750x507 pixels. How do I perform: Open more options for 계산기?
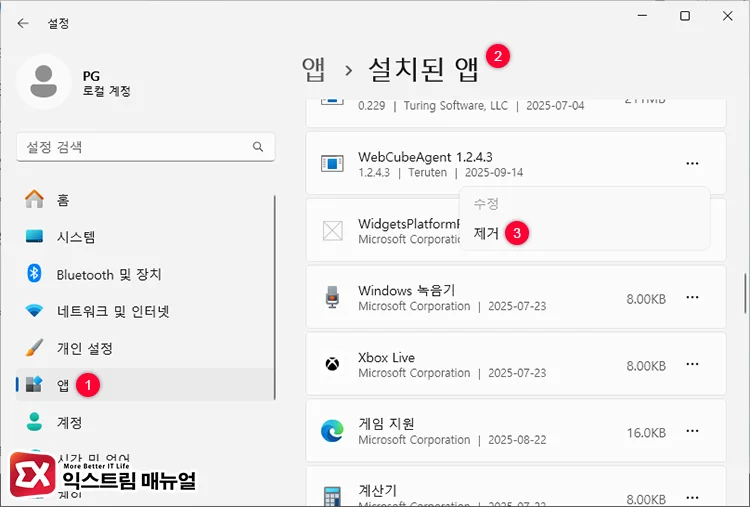(x=692, y=497)
